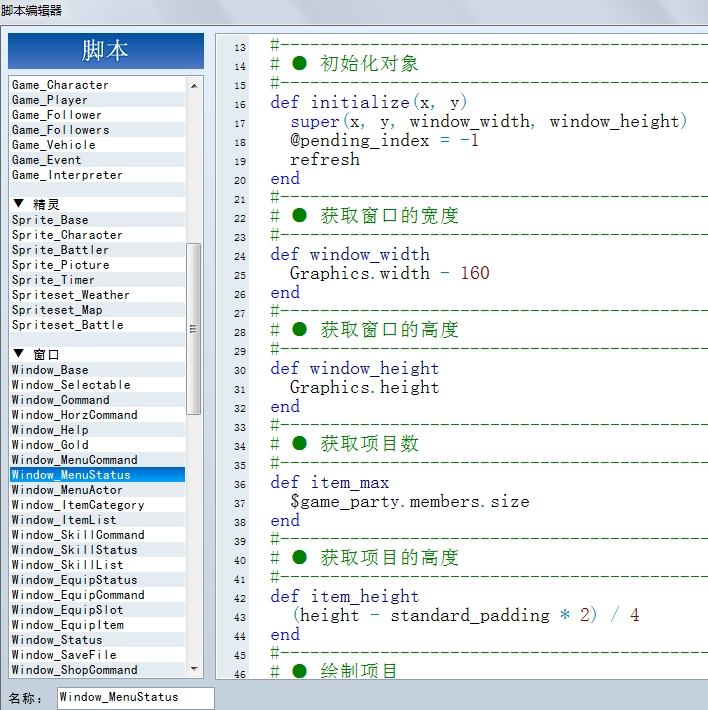Click script list scroll up arrow
The height and width of the screenshot is (710, 708).
(x=194, y=86)
